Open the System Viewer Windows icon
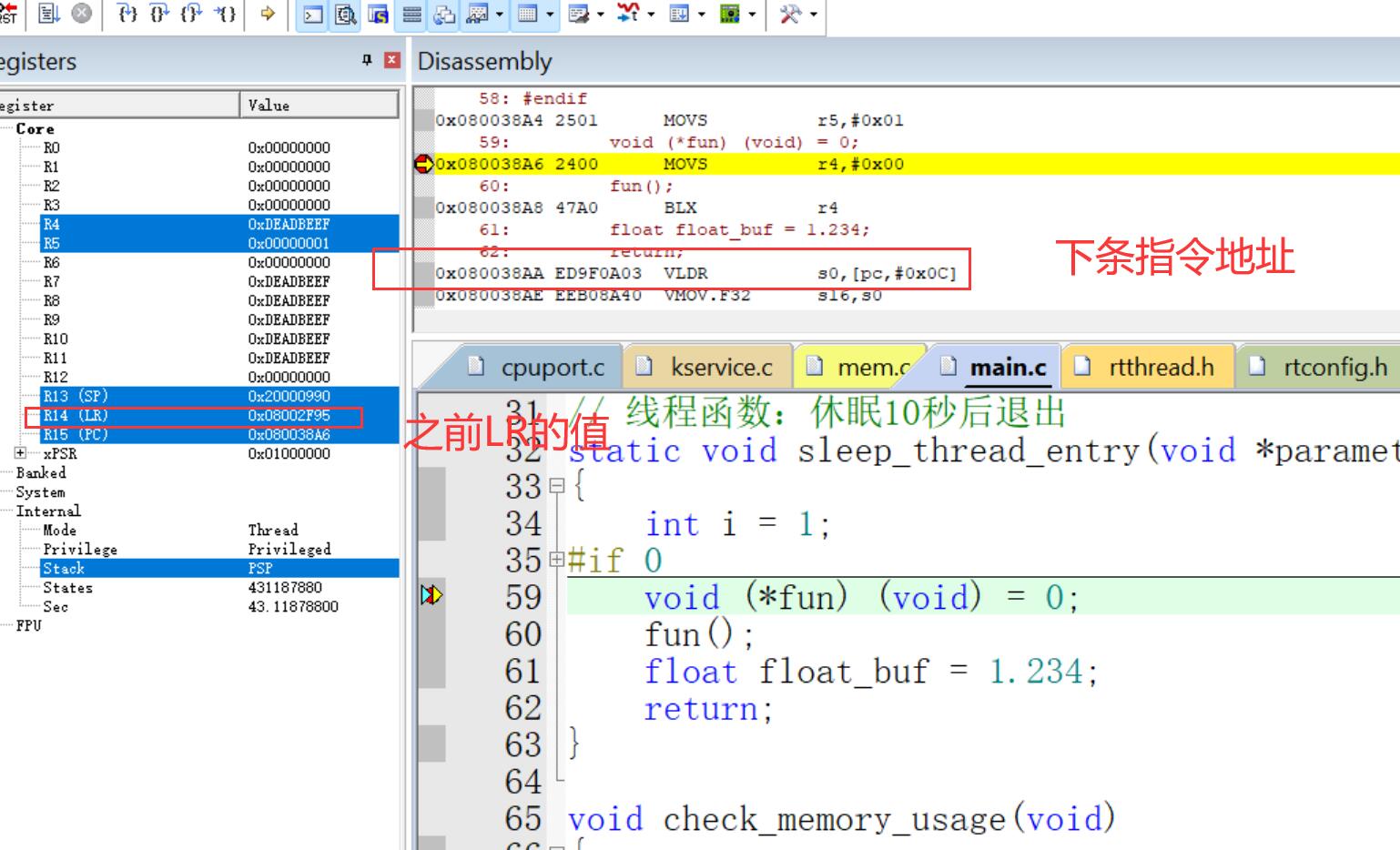This screenshot has height=850, width=1400. pyautogui.click(x=730, y=15)
